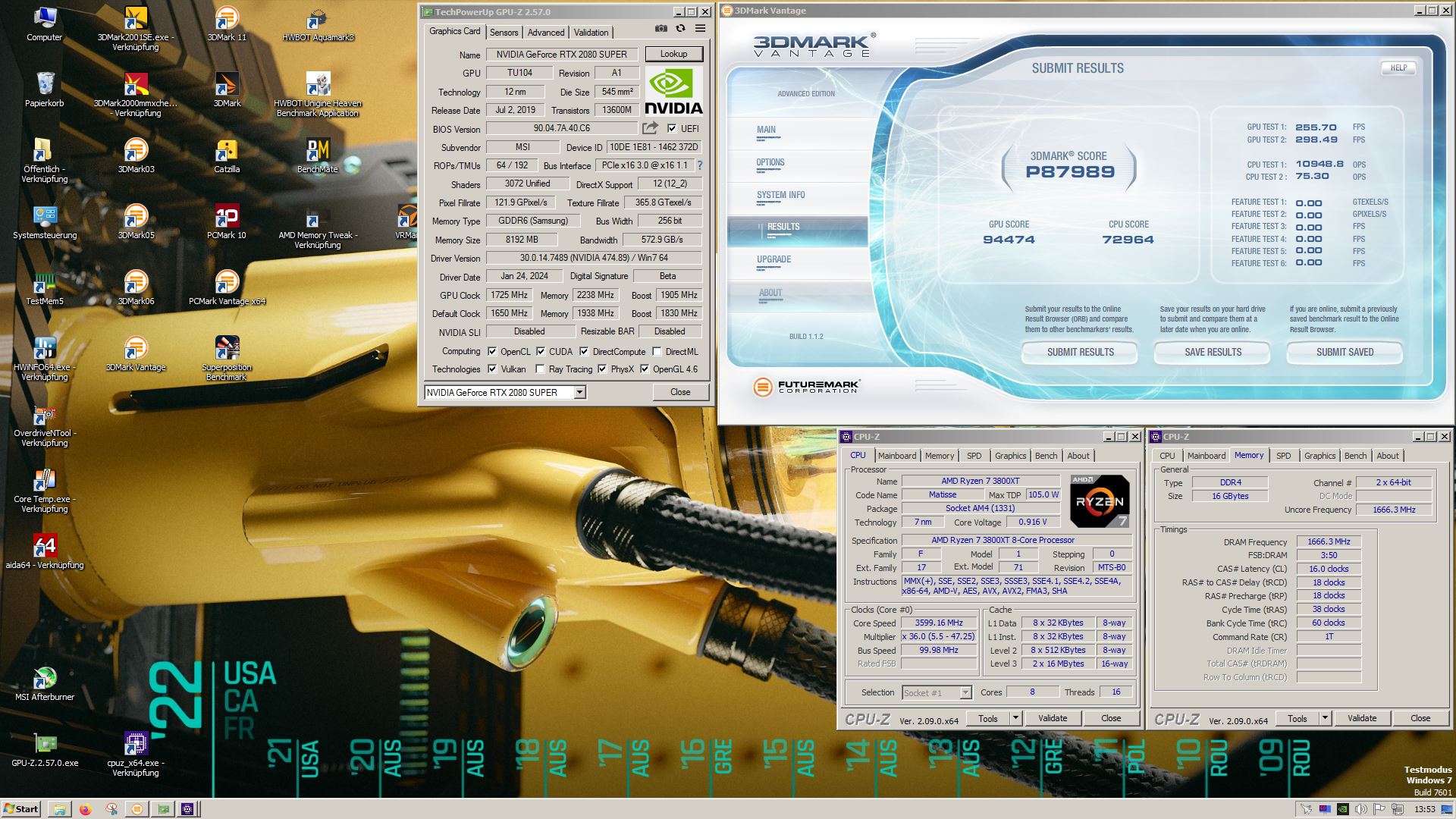The image size is (1456, 819).
Task: Click SUBMIT RESULTS button in Vantage
Action: [1080, 352]
